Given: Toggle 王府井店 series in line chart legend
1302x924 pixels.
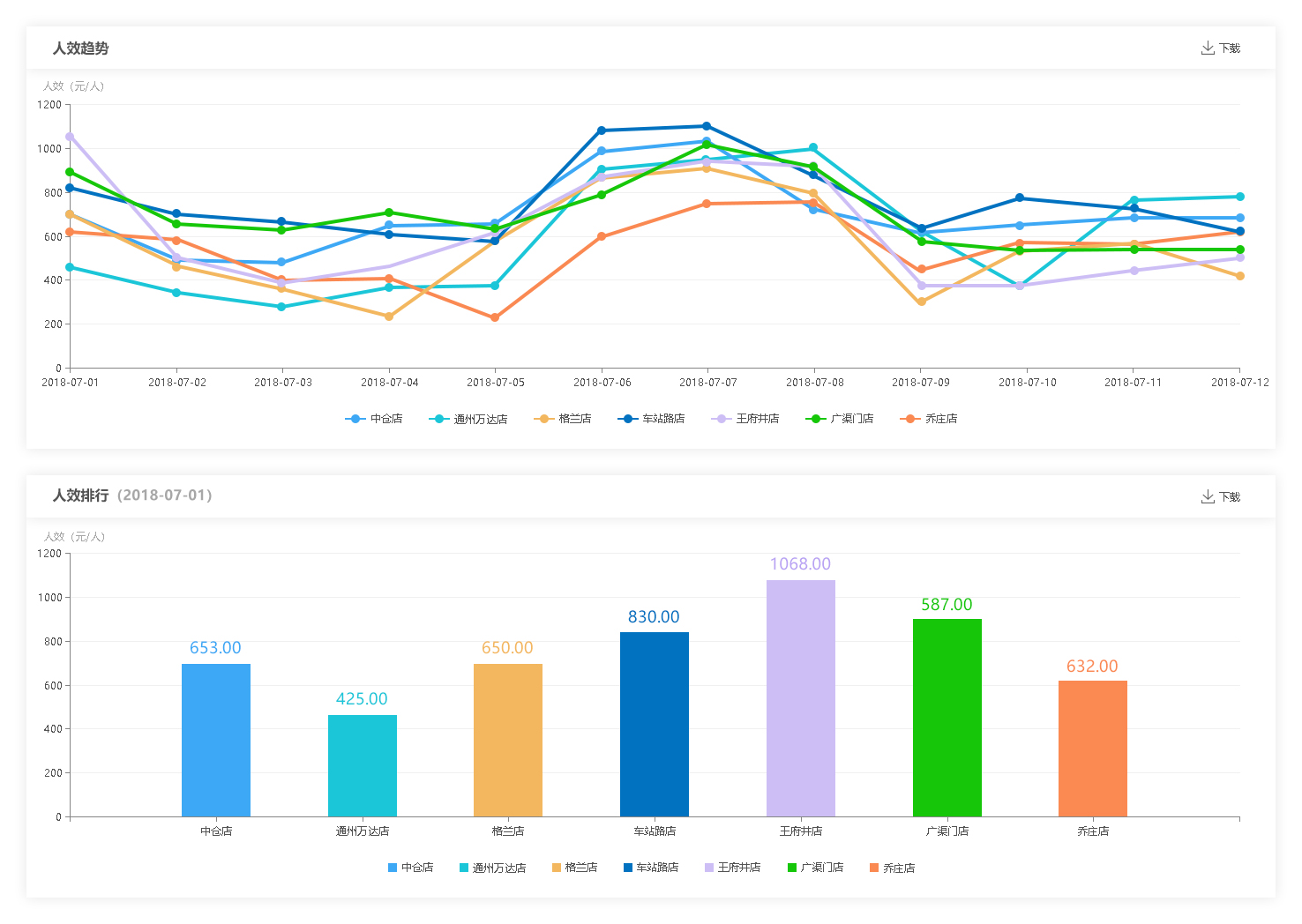Looking at the screenshot, I should click(745, 419).
